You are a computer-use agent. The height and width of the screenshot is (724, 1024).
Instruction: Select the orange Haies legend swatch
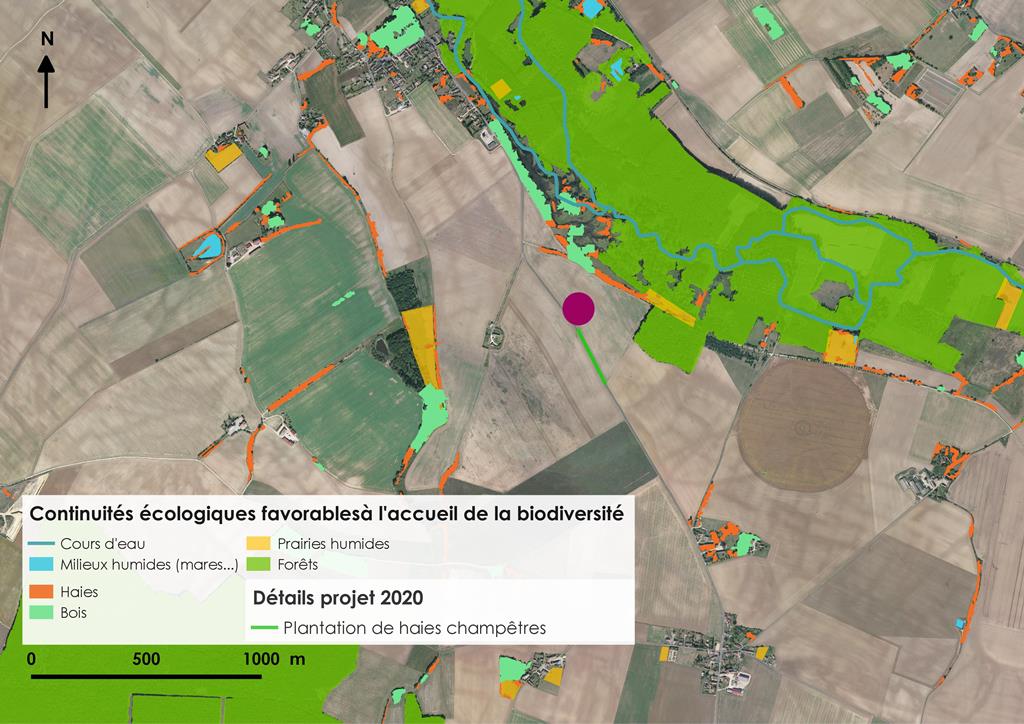point(42,592)
